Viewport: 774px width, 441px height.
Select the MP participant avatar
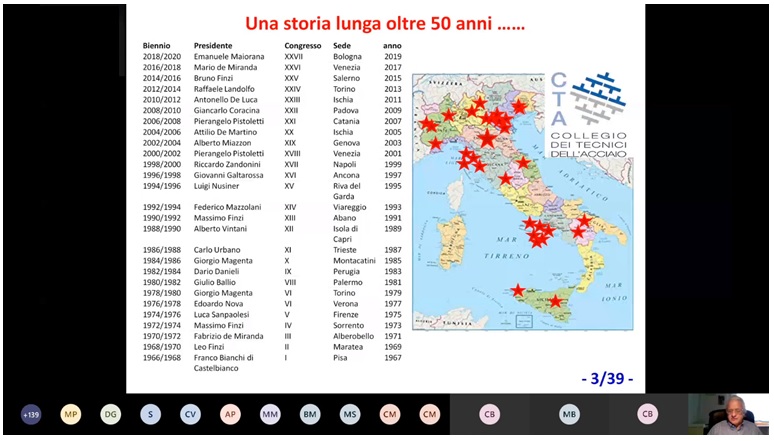pos(71,415)
